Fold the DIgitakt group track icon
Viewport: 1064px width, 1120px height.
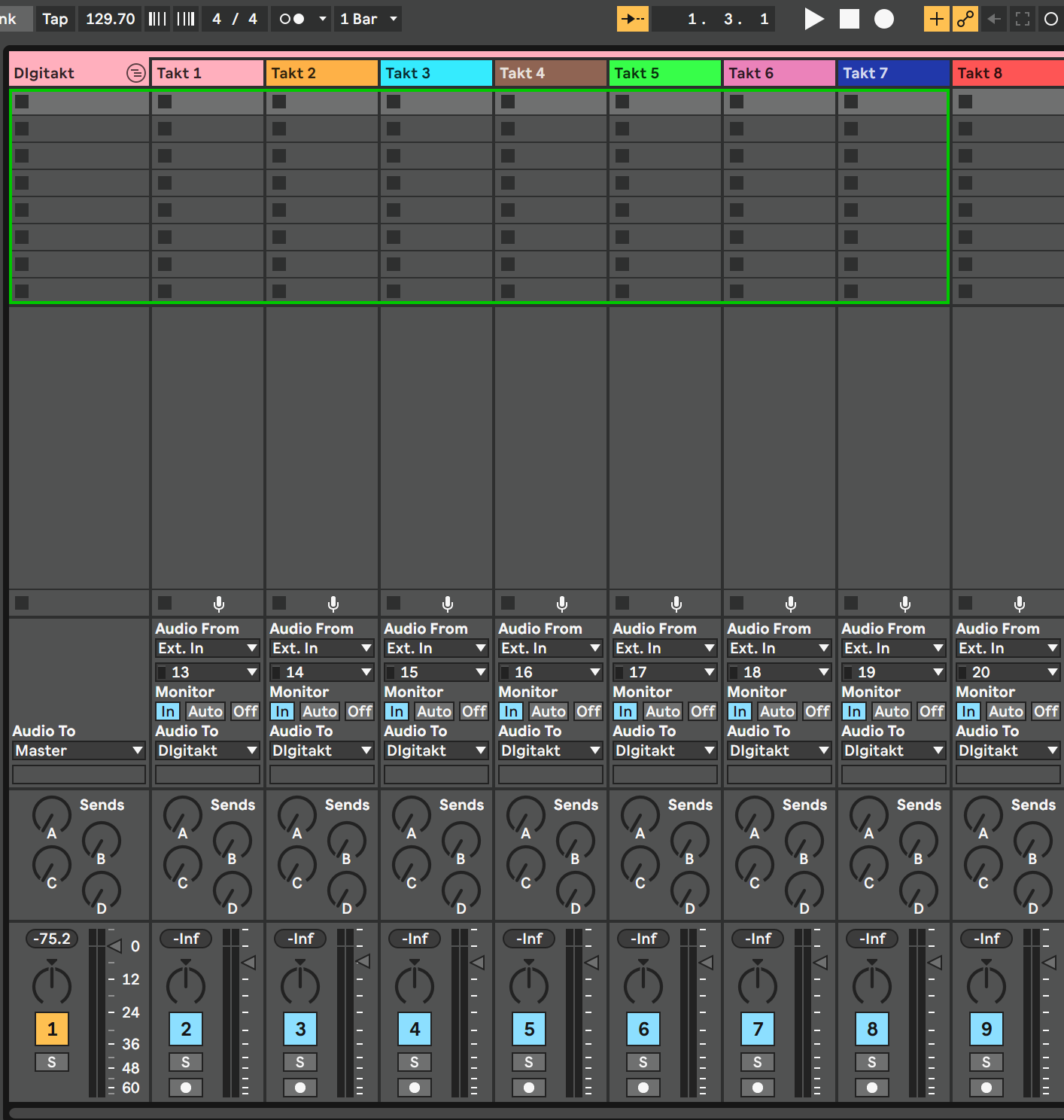(x=135, y=73)
